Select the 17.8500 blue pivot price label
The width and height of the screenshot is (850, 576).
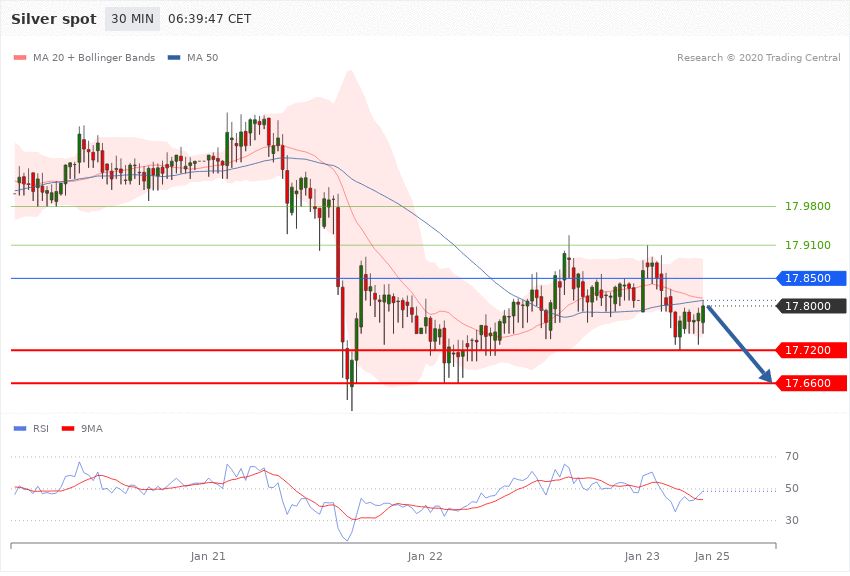(x=811, y=278)
